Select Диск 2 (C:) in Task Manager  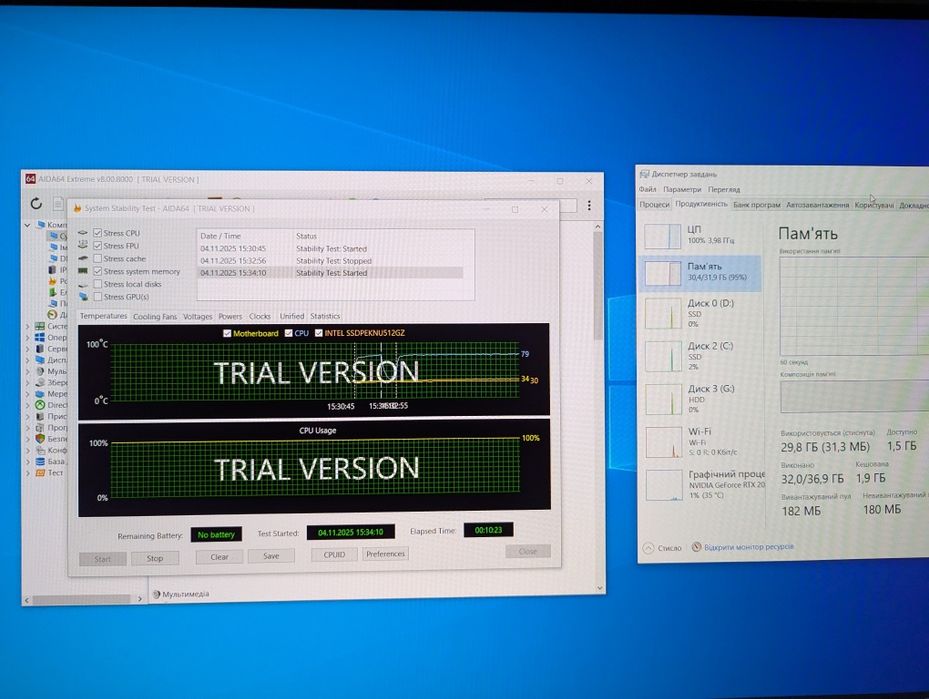[700, 355]
